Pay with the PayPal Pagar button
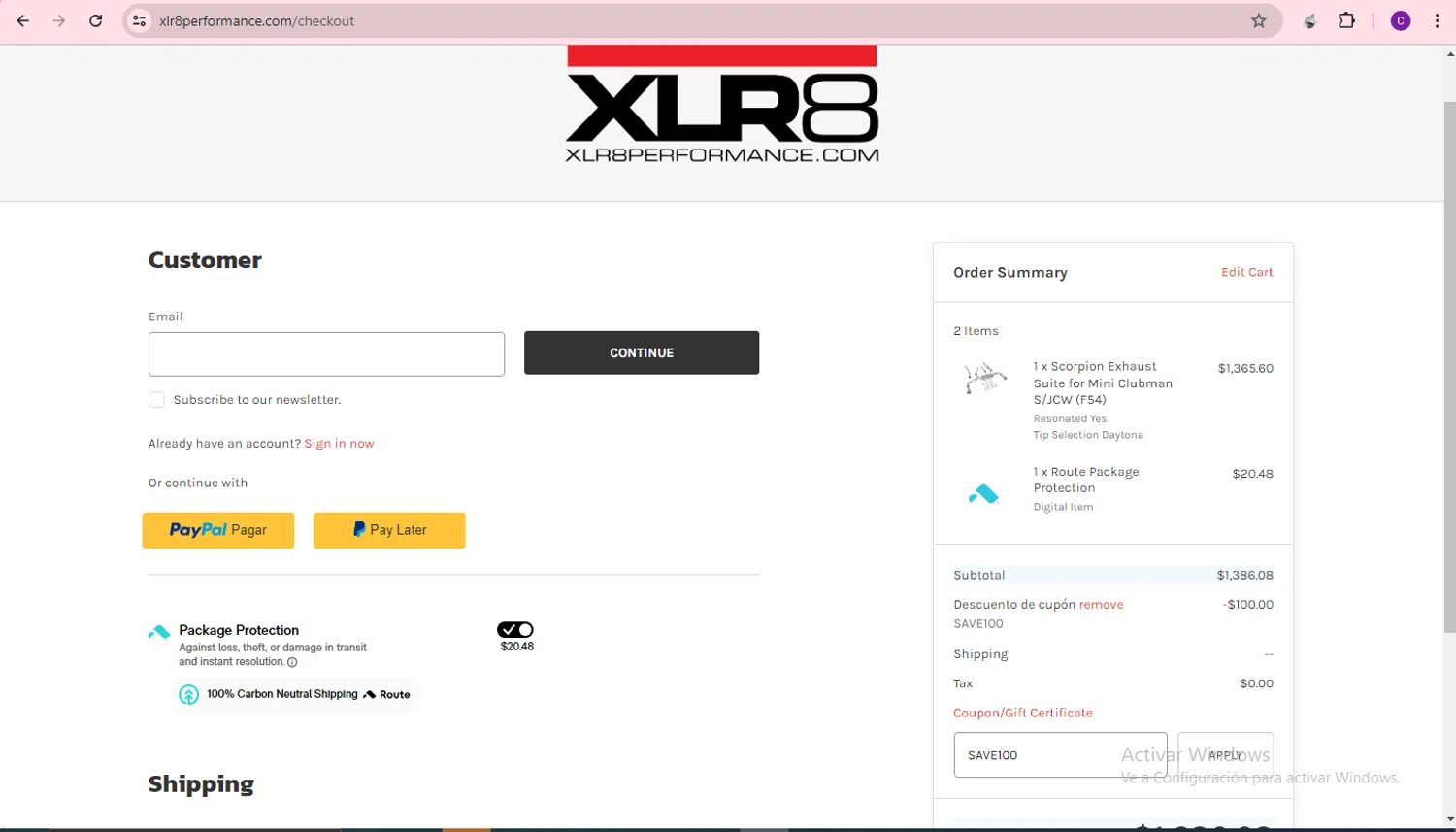 coord(218,530)
